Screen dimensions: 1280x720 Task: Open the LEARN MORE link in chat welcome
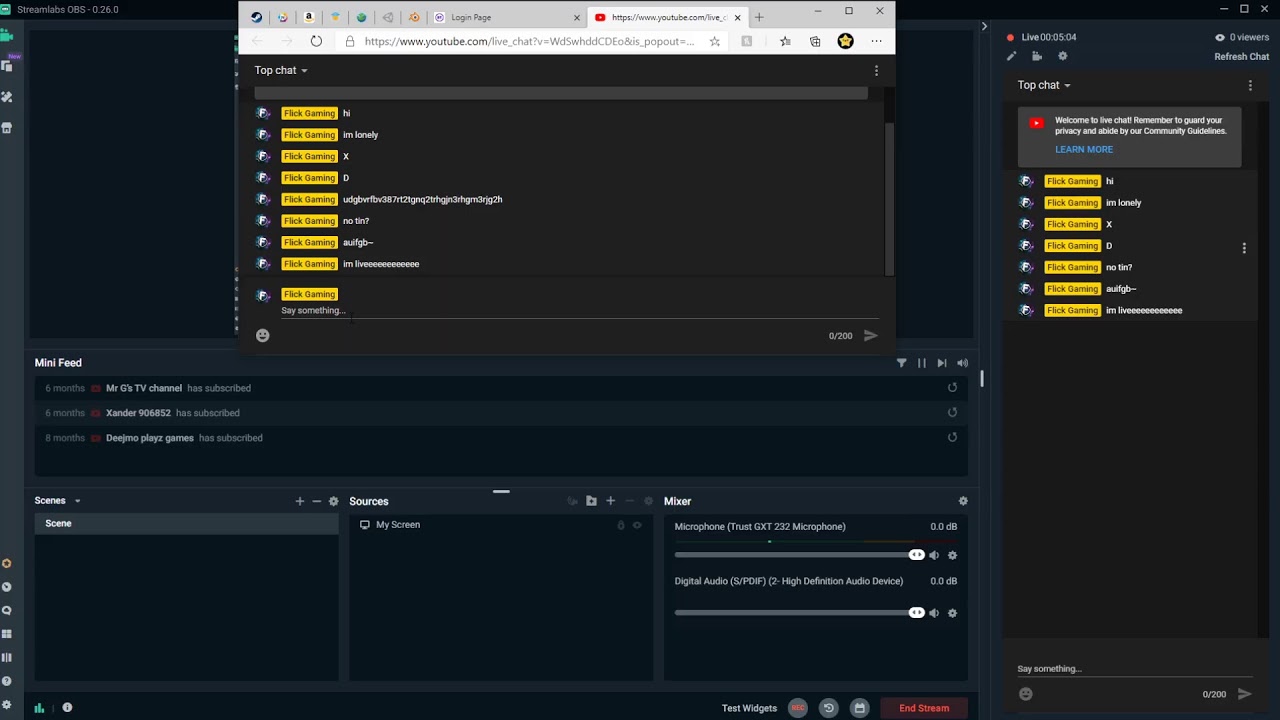tap(1084, 149)
